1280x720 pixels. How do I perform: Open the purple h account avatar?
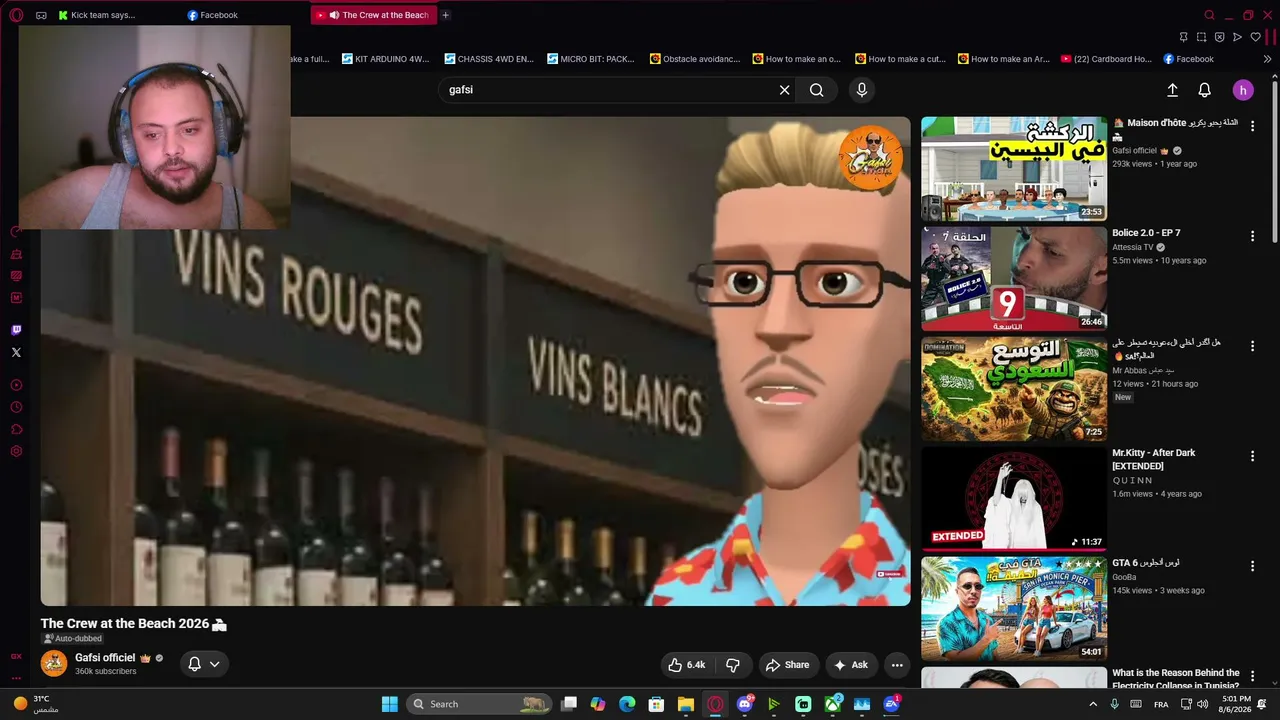click(1243, 90)
